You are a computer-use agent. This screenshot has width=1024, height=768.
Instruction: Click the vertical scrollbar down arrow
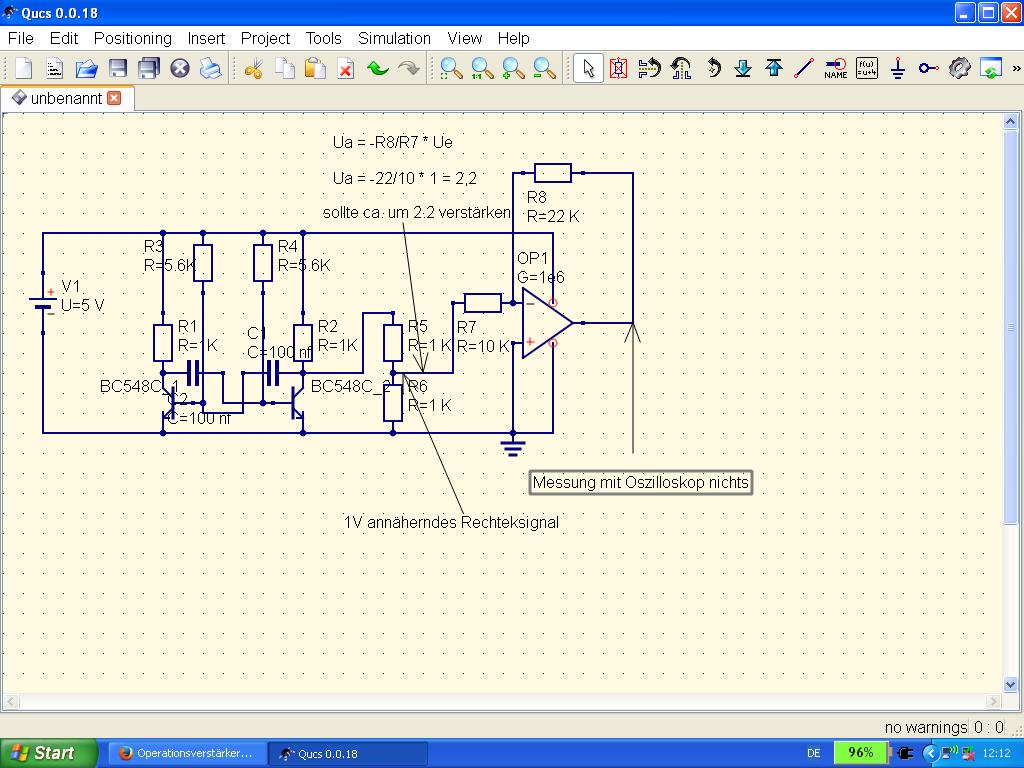[x=1010, y=684]
